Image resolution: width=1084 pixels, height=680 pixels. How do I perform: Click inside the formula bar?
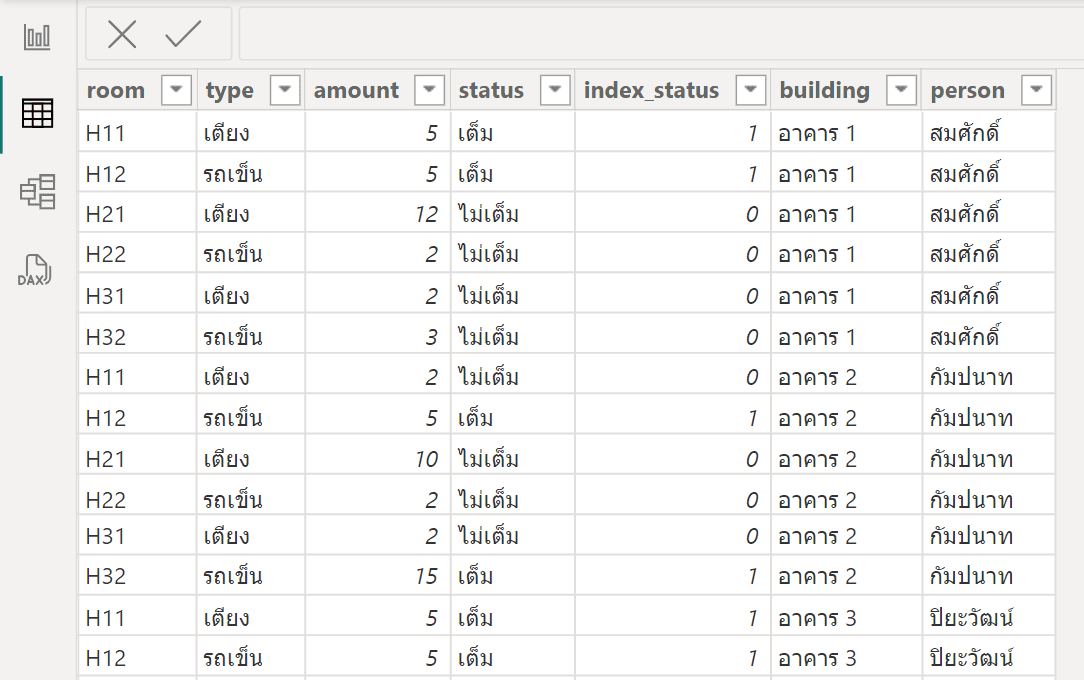point(660,35)
